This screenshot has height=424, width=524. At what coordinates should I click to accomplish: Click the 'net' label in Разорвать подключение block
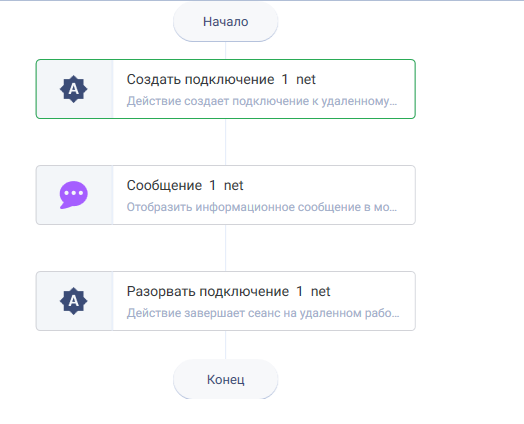(x=320, y=291)
